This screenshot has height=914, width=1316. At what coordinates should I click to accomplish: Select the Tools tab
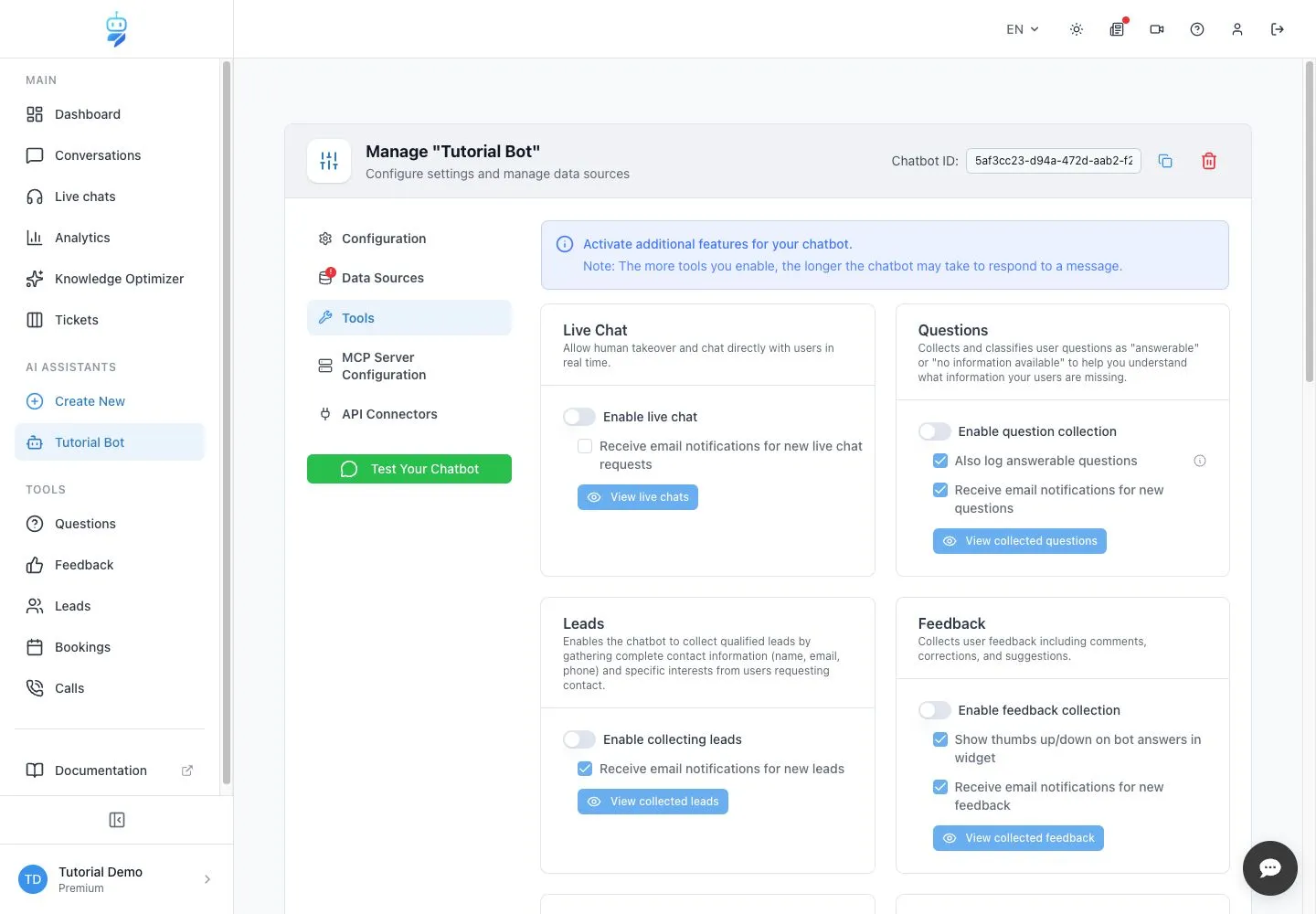click(409, 318)
